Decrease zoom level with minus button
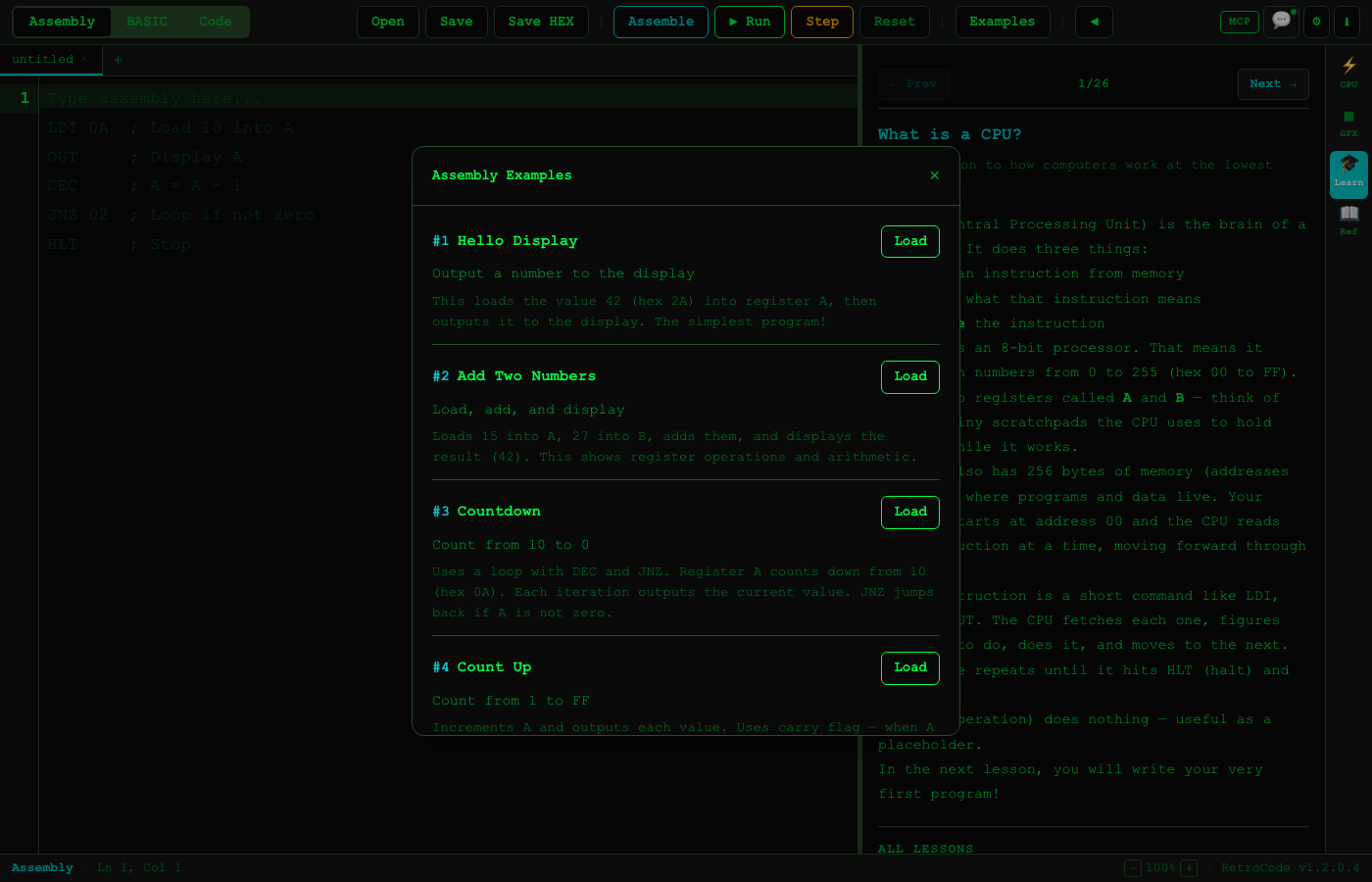1372x882 pixels. point(1133,868)
